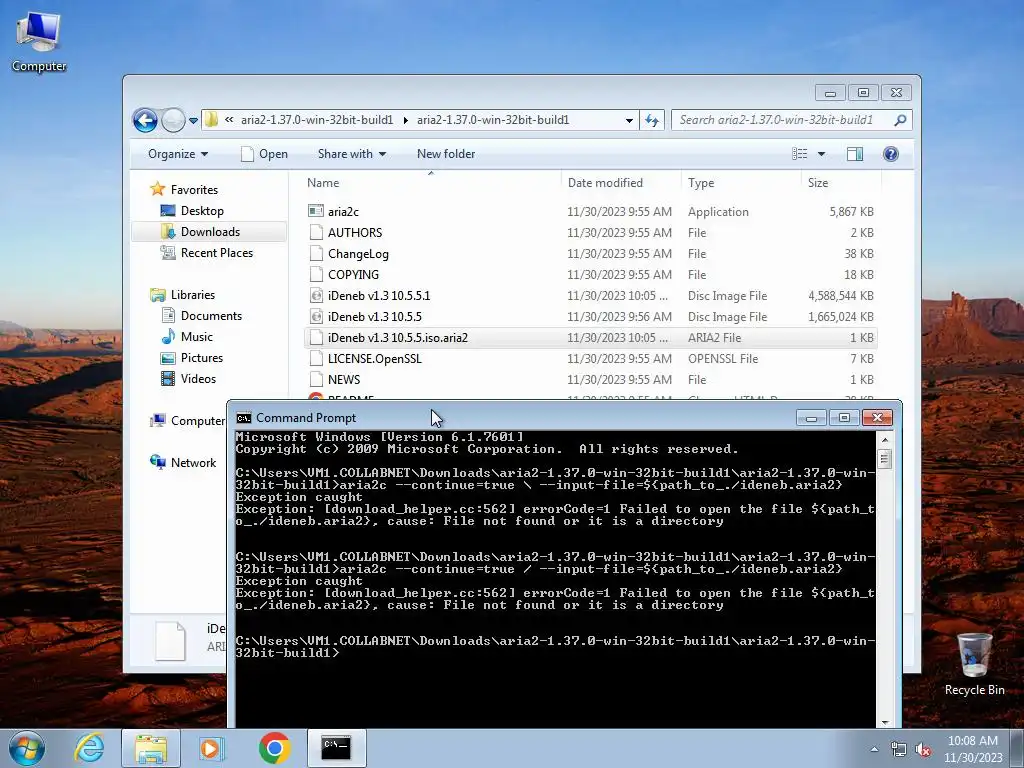
Task: Open Pictures library in navigation pane
Action: pos(202,358)
